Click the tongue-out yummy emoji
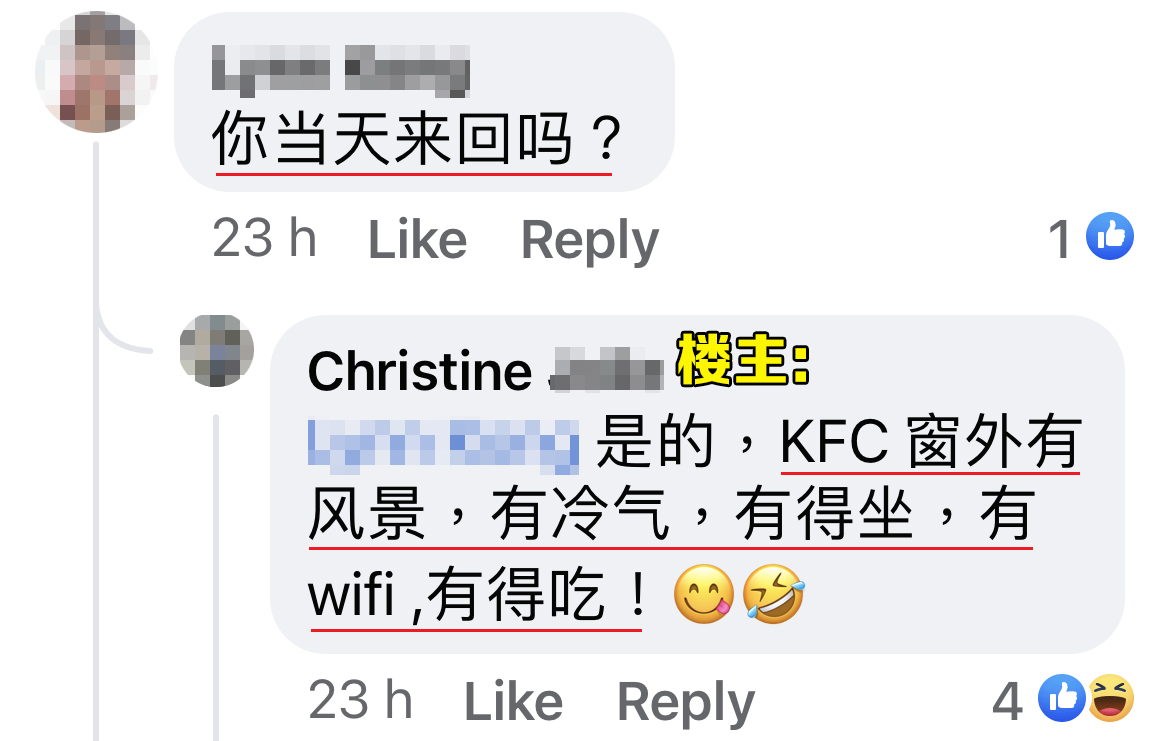The height and width of the screenshot is (741, 1170). tap(704, 594)
